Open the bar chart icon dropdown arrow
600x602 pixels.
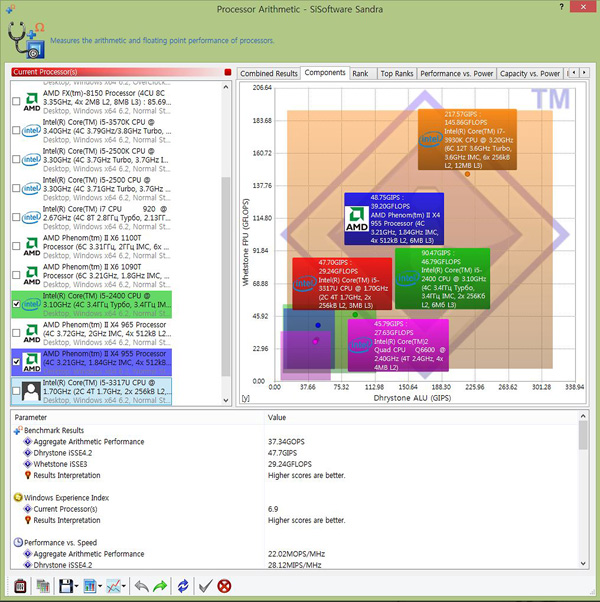tap(100, 586)
